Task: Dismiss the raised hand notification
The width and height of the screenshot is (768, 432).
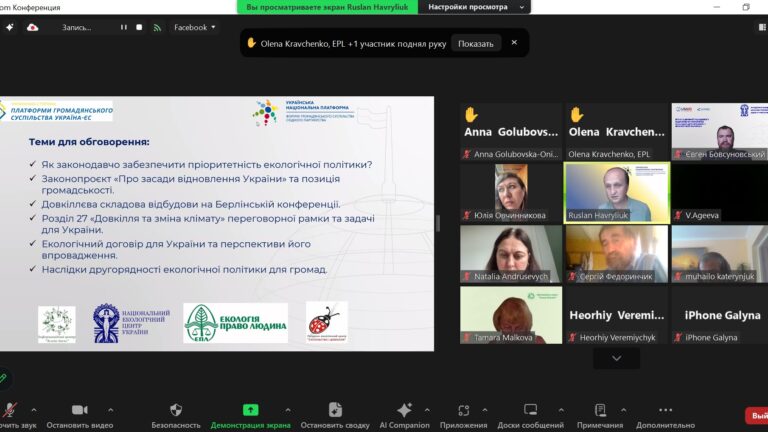Action: (514, 43)
